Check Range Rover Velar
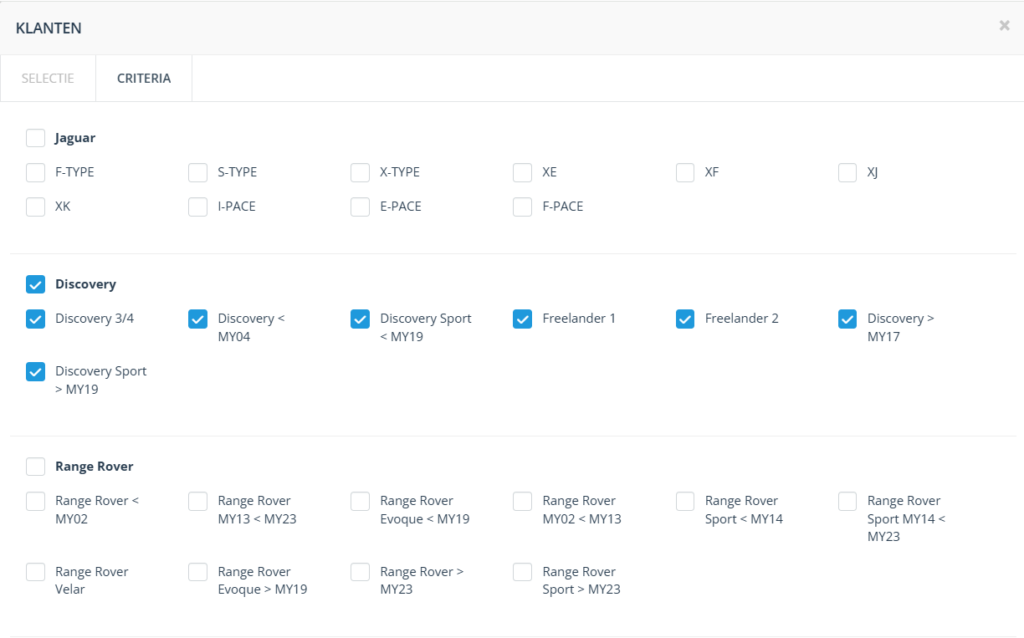The width and height of the screenshot is (1024, 638). click(35, 572)
